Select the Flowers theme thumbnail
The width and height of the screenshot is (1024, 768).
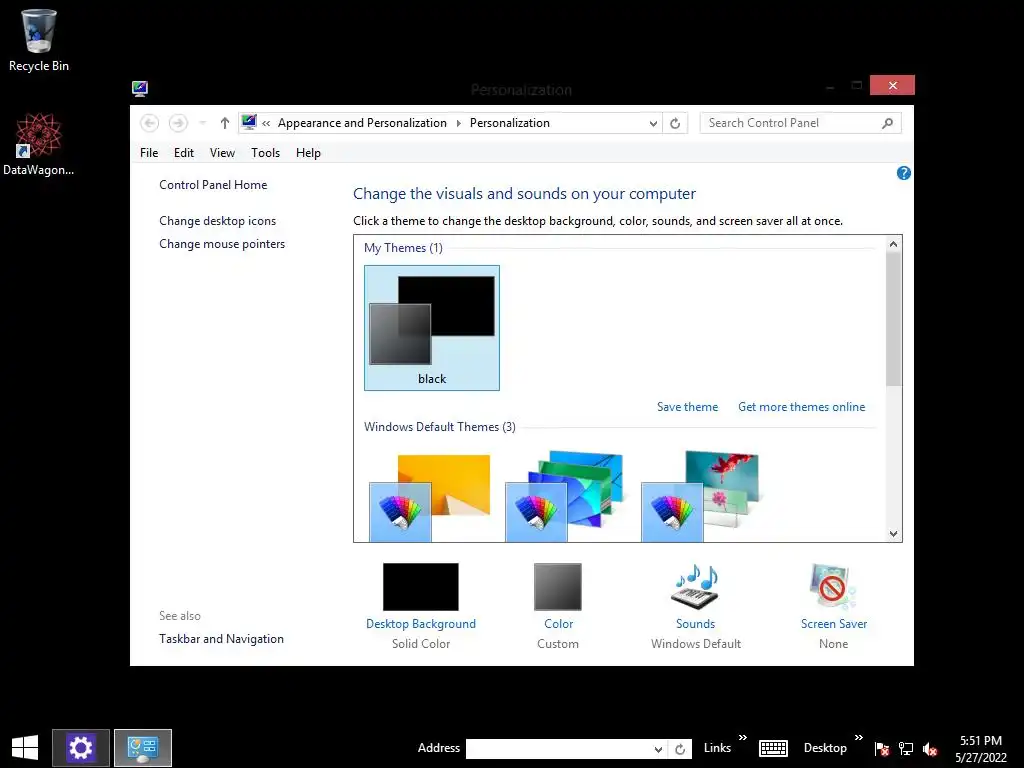coord(701,496)
